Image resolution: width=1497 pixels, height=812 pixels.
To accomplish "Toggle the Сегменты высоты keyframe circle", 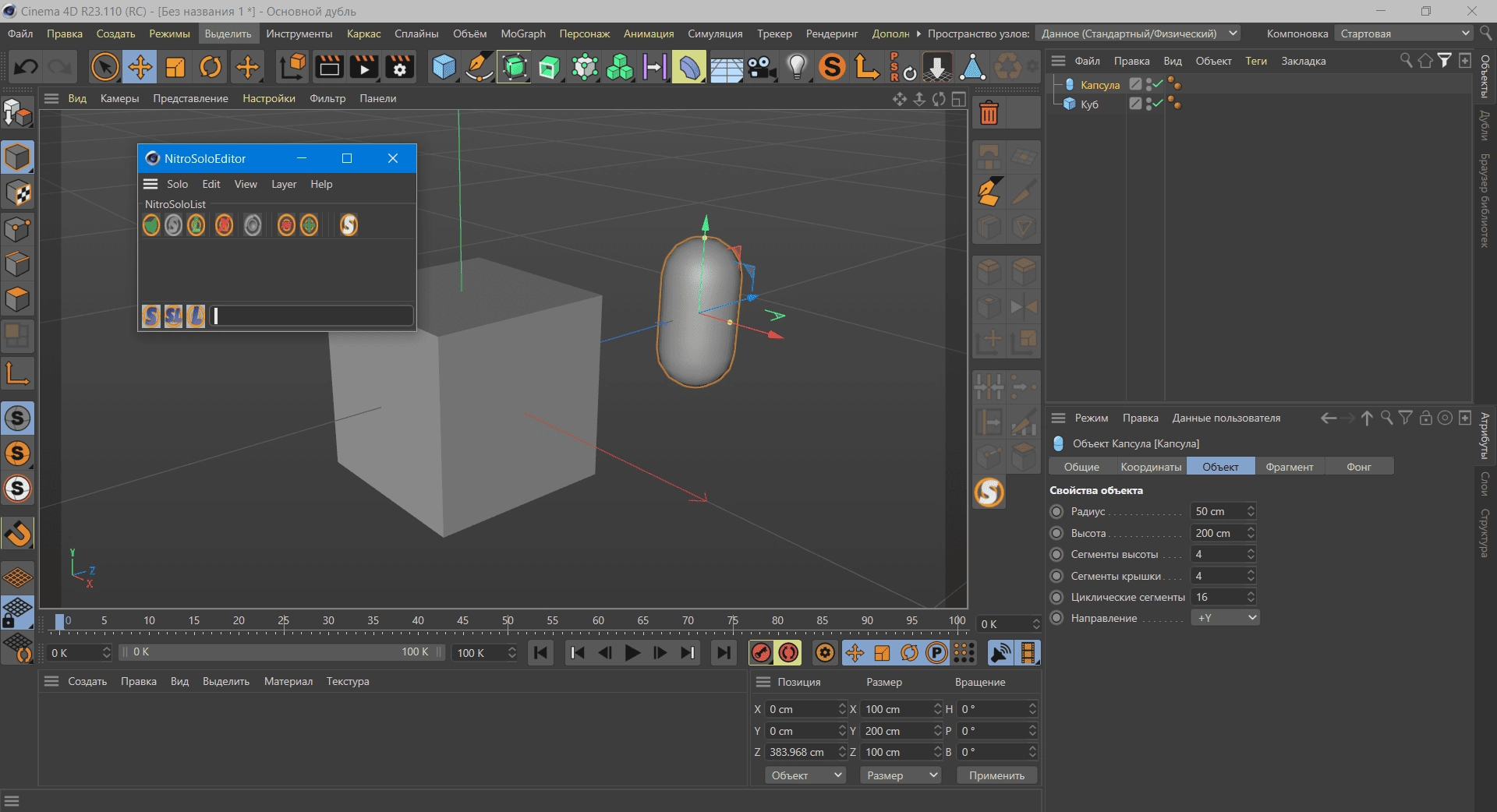I will coord(1056,554).
